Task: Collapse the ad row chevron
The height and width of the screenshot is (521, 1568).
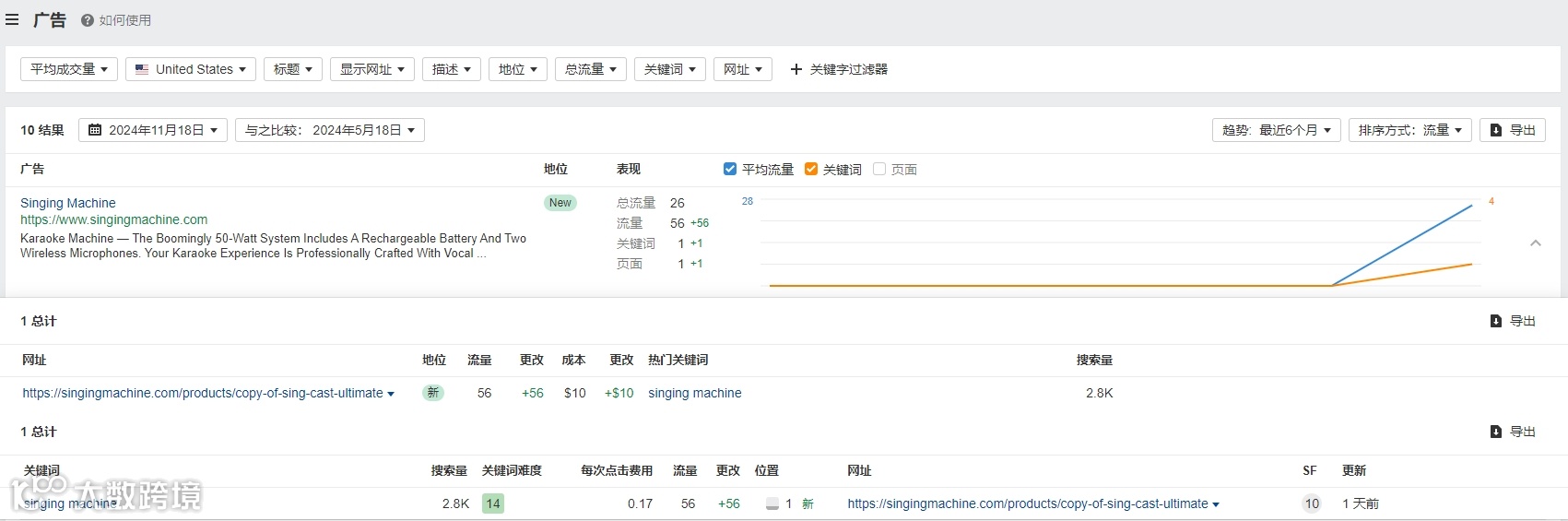Action: click(x=1536, y=243)
